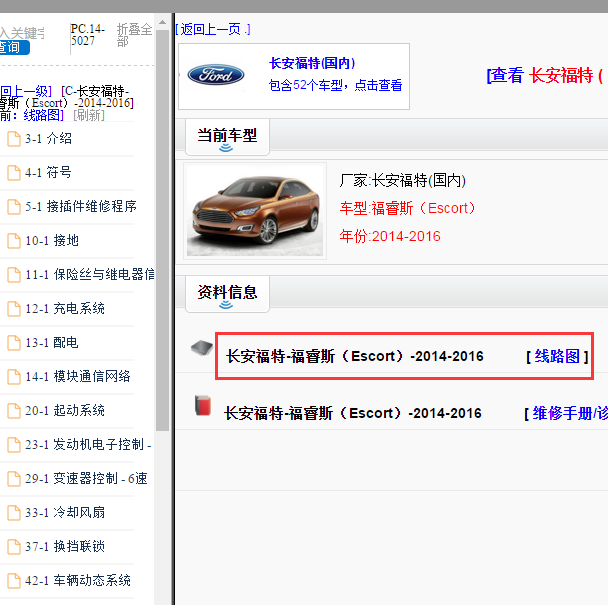Click the Escort car thumbnail image

[x=255, y=211]
